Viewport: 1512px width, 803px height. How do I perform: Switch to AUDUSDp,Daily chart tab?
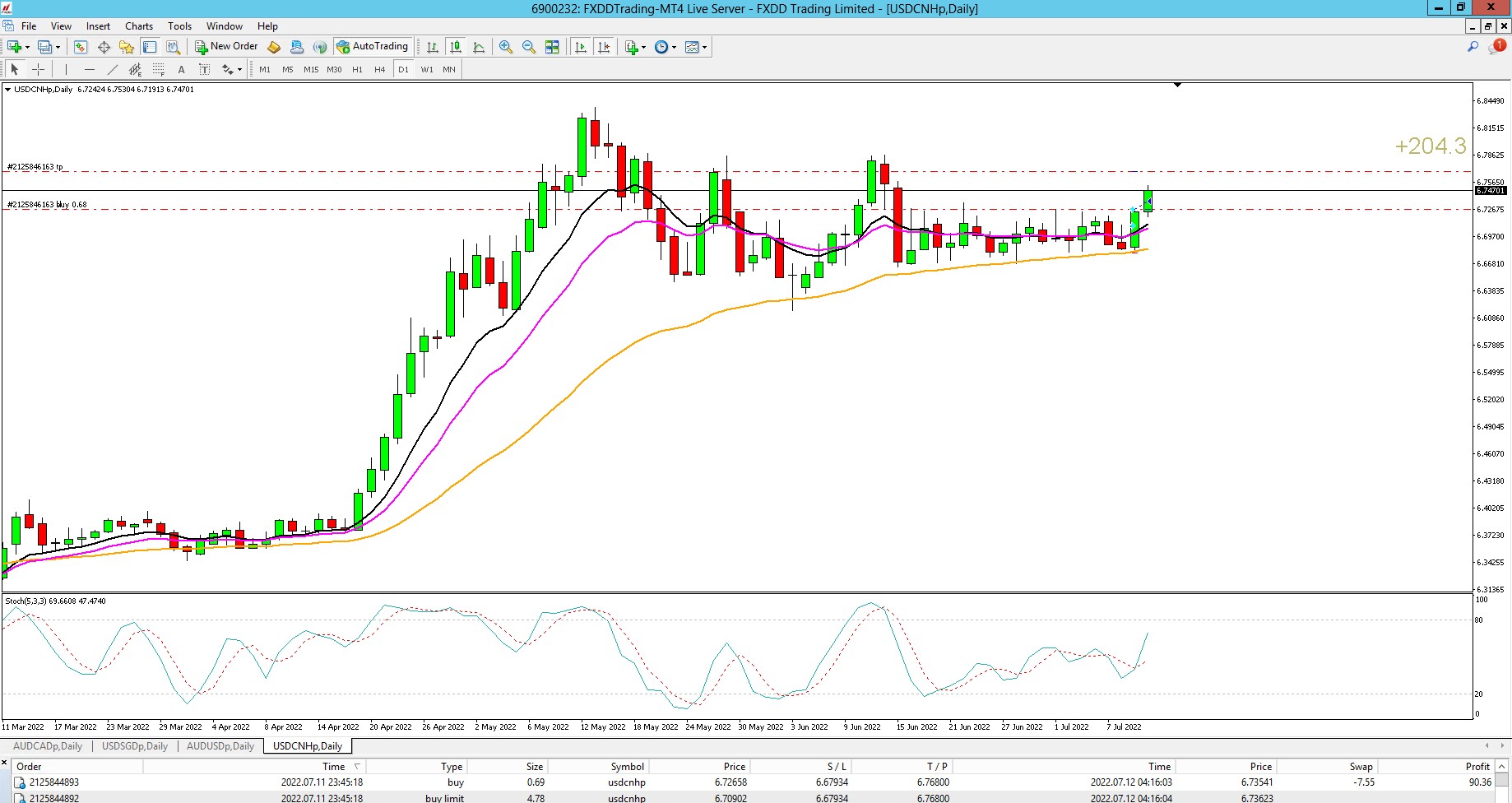220,746
